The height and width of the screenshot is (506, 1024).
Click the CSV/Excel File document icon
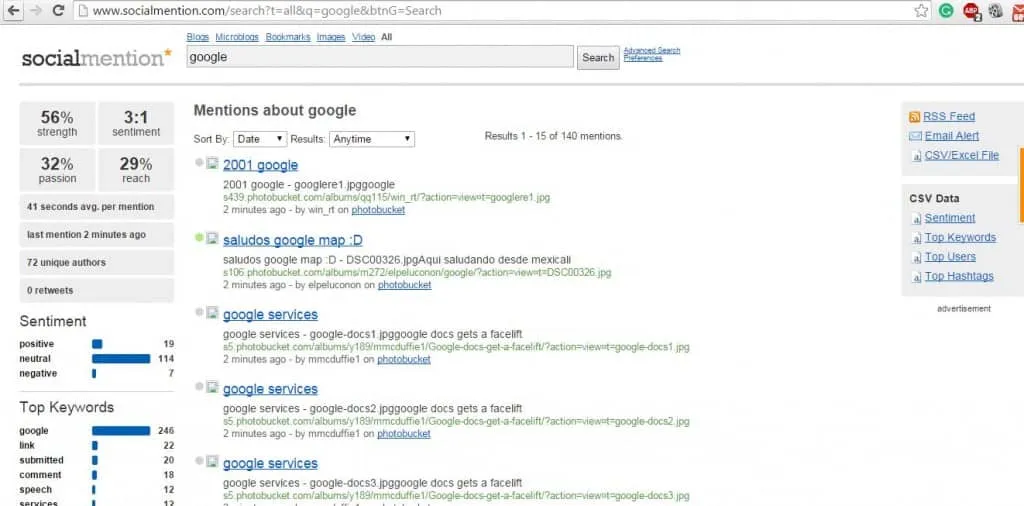pos(916,156)
